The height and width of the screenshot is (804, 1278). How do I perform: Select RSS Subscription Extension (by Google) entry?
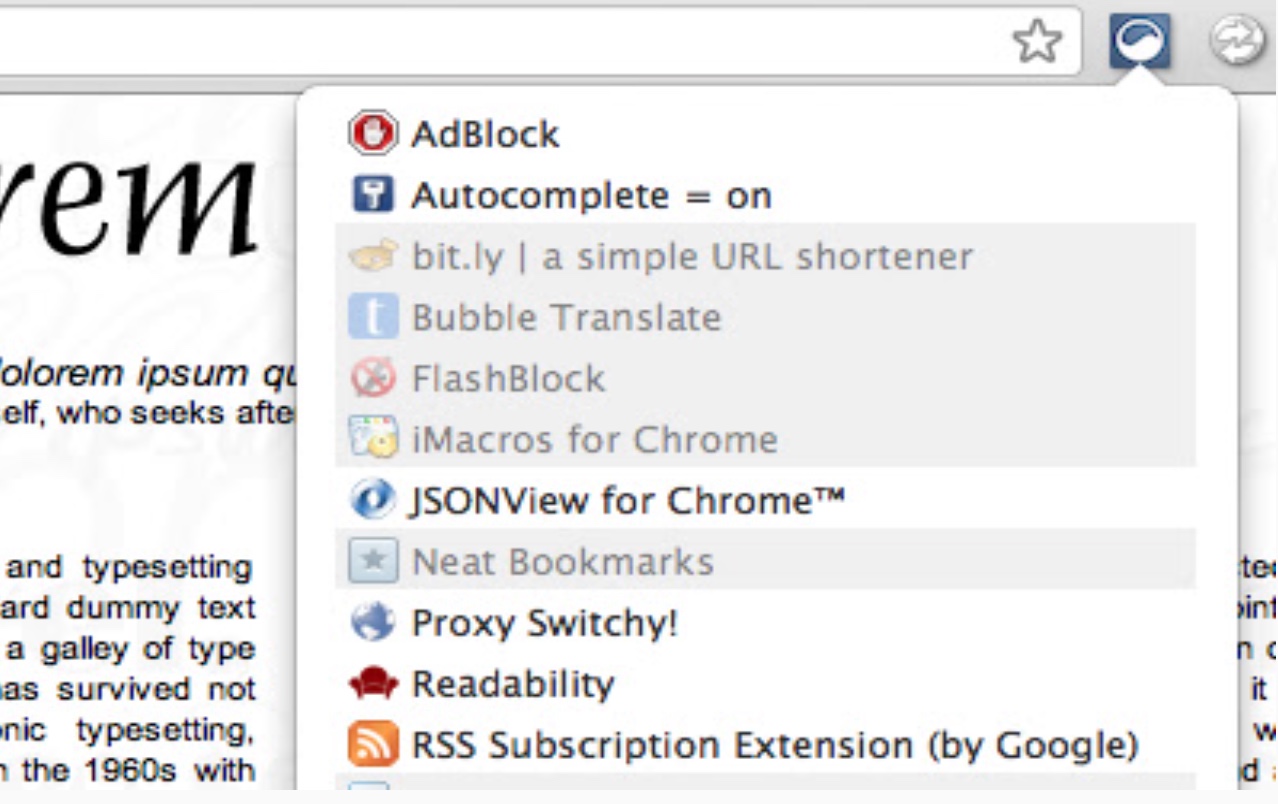point(765,745)
